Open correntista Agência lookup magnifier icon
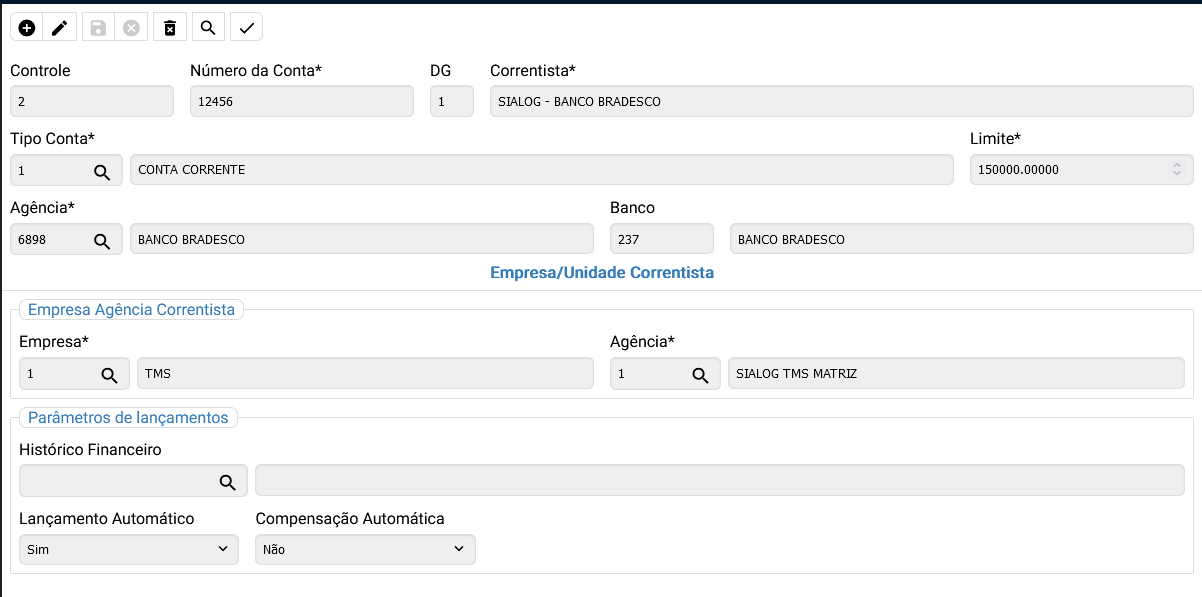Viewport: 1202px width, 597px height. [701, 375]
